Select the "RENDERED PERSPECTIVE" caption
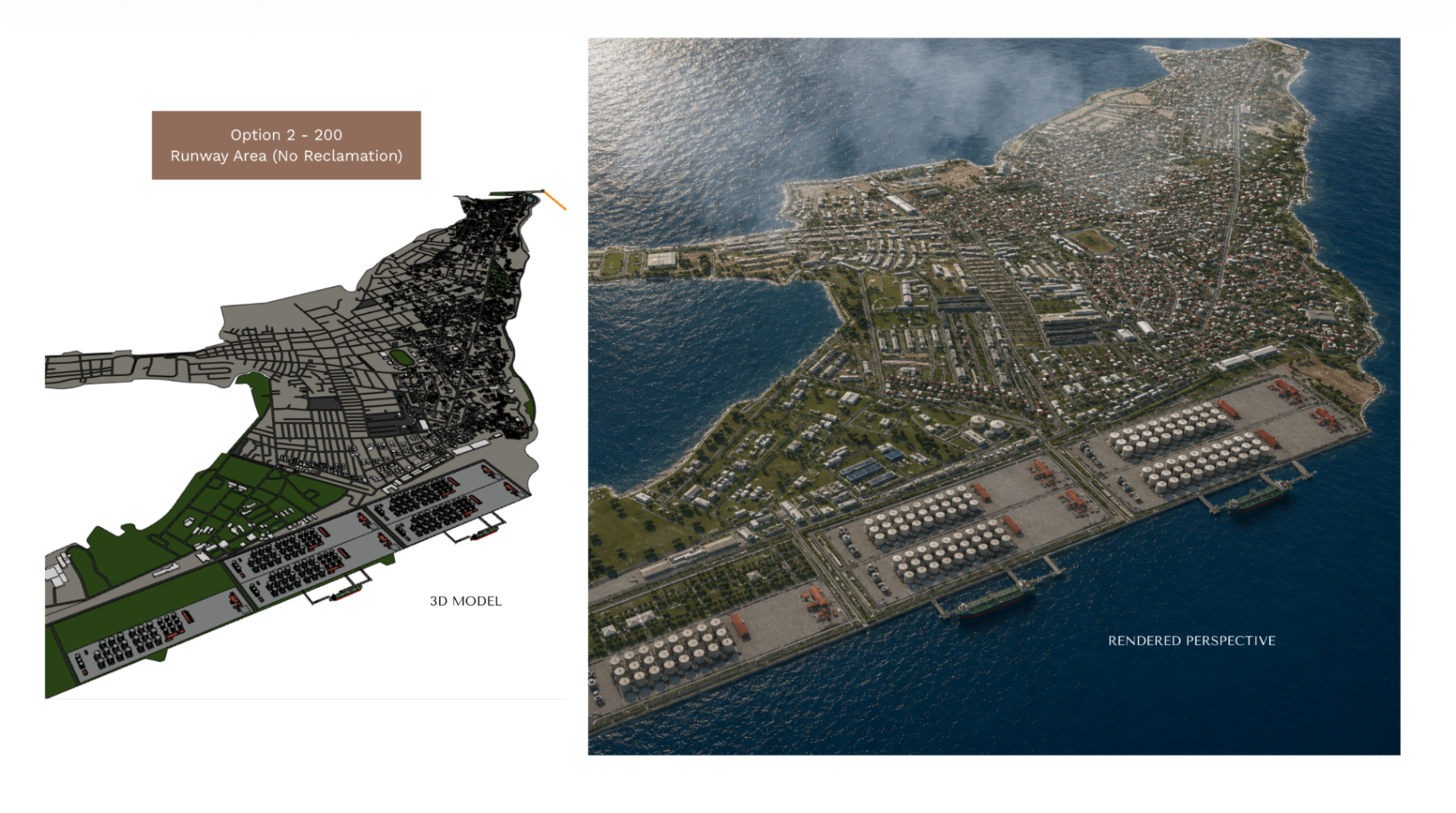The image size is (1456, 813). point(1191,640)
